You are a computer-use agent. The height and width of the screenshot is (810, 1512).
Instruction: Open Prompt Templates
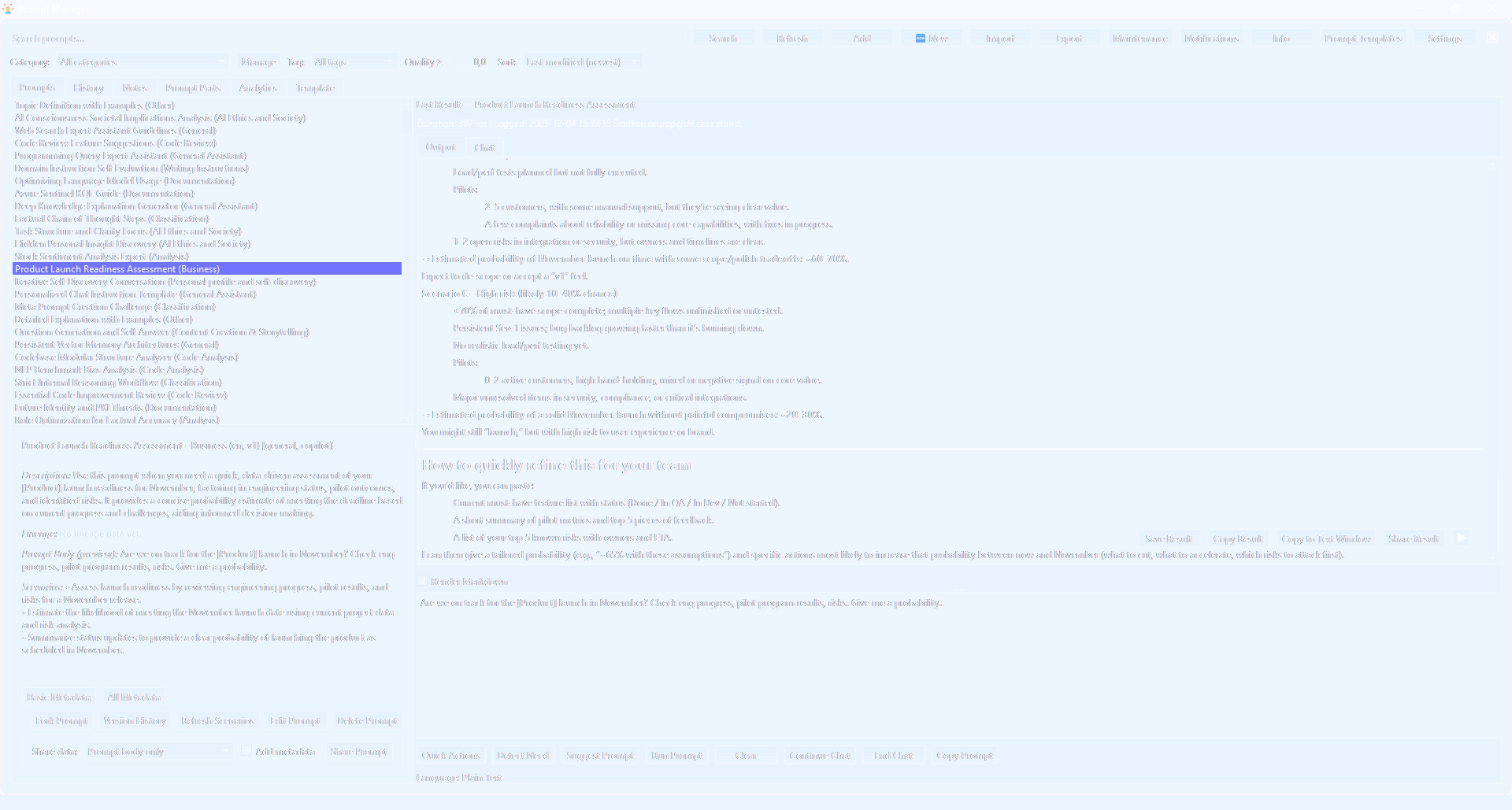1363,38
